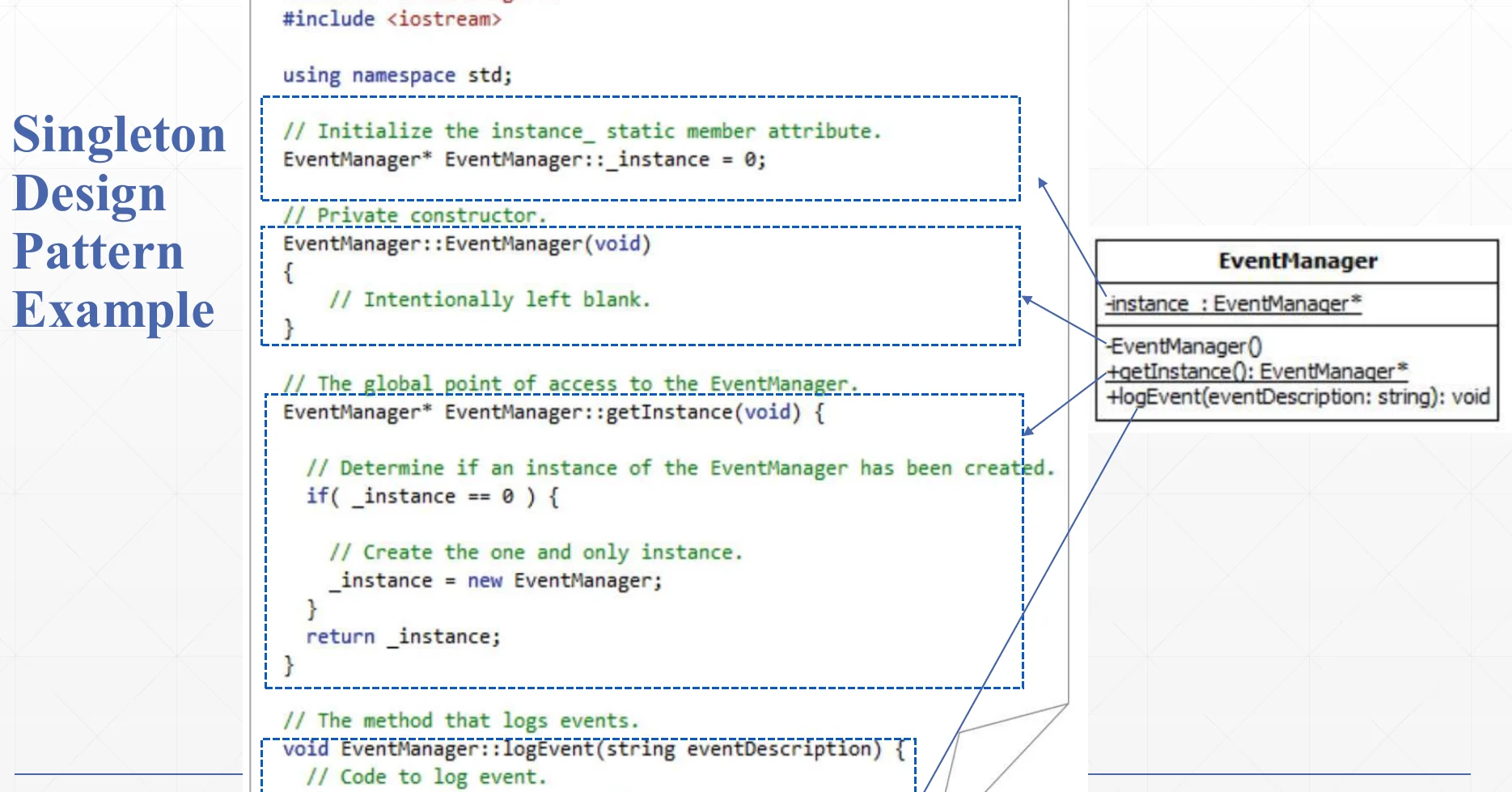The height and width of the screenshot is (792, 1512).
Task: Click UML operation '+getInstance(): EventManager*'
Action: pos(1257,371)
